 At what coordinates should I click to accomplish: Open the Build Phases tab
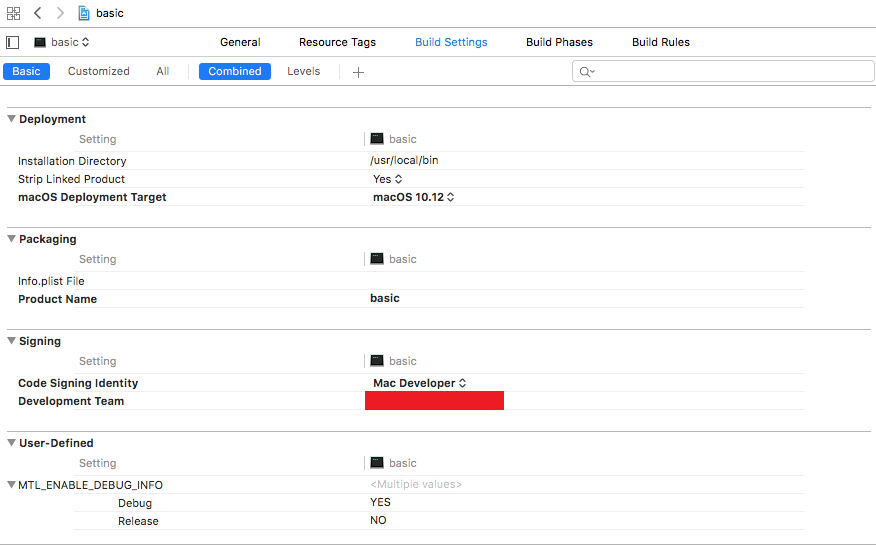(x=559, y=42)
